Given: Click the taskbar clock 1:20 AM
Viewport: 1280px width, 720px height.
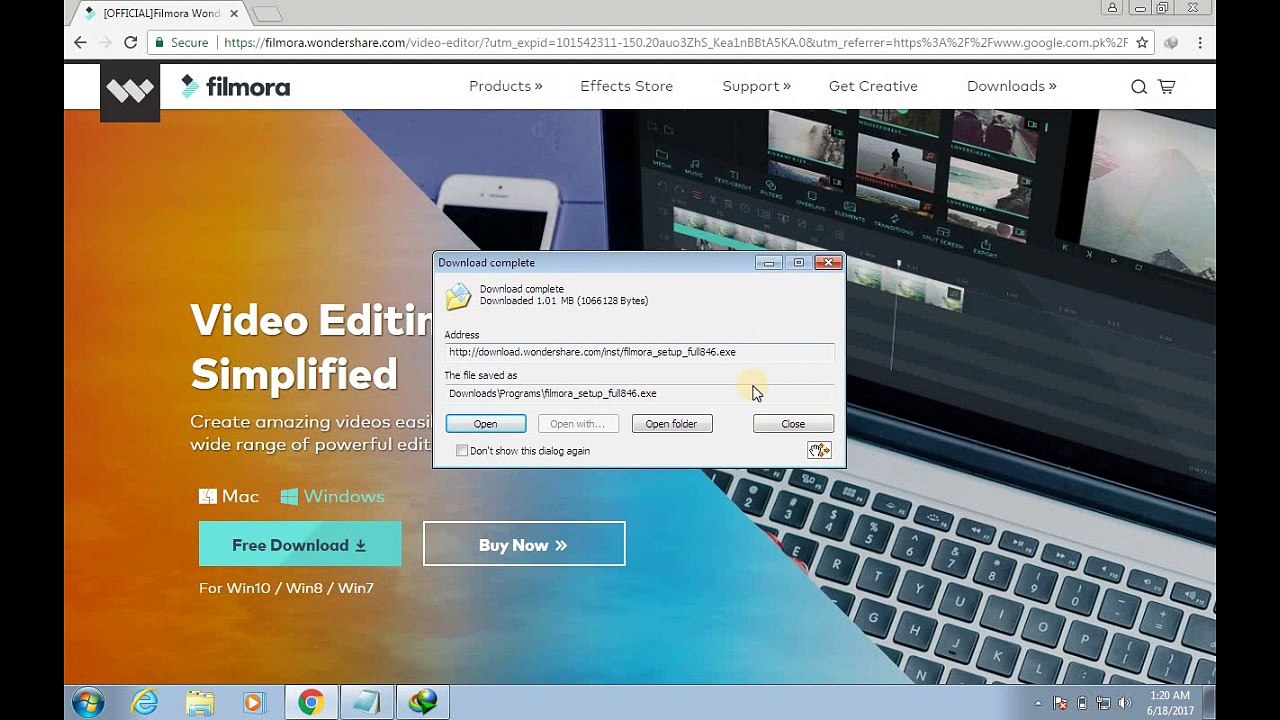Looking at the screenshot, I should (x=1169, y=695).
